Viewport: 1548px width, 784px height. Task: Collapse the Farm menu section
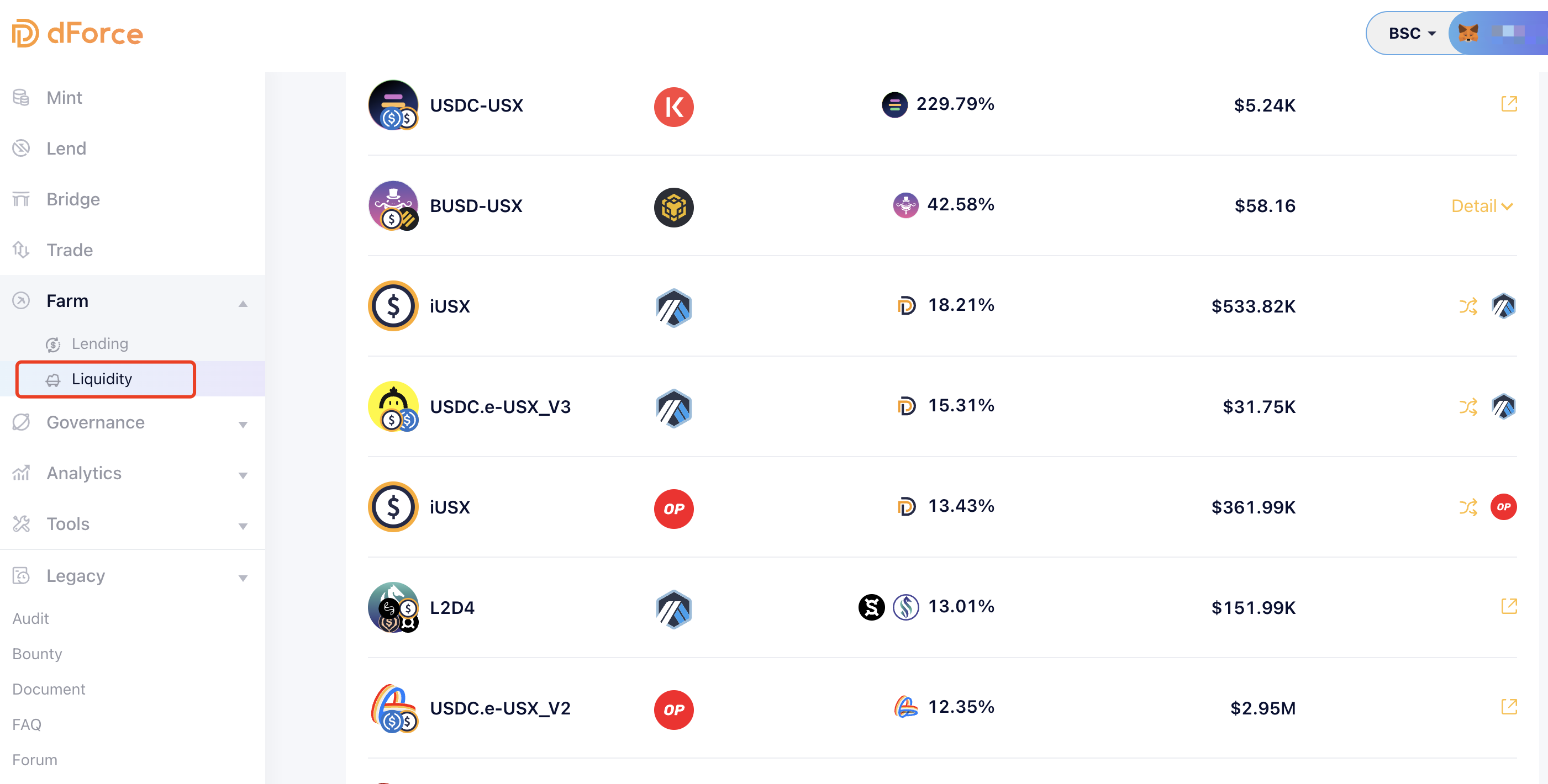[243, 303]
